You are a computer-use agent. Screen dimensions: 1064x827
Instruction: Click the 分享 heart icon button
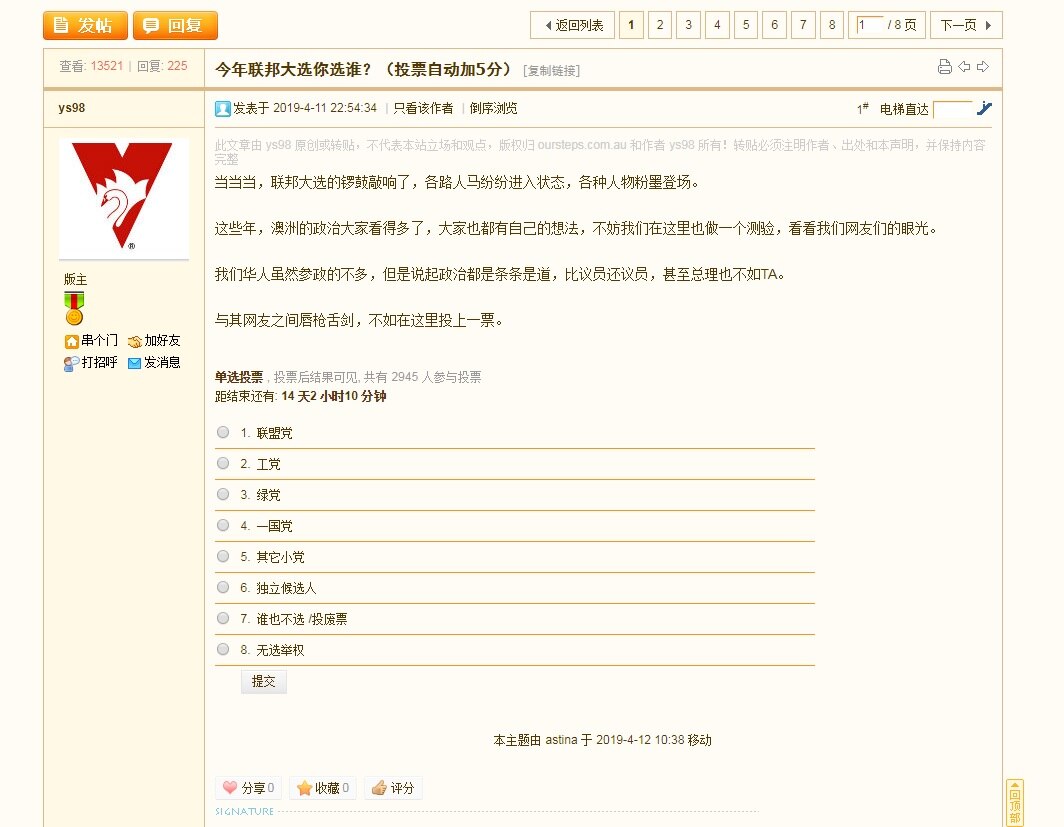pos(248,788)
